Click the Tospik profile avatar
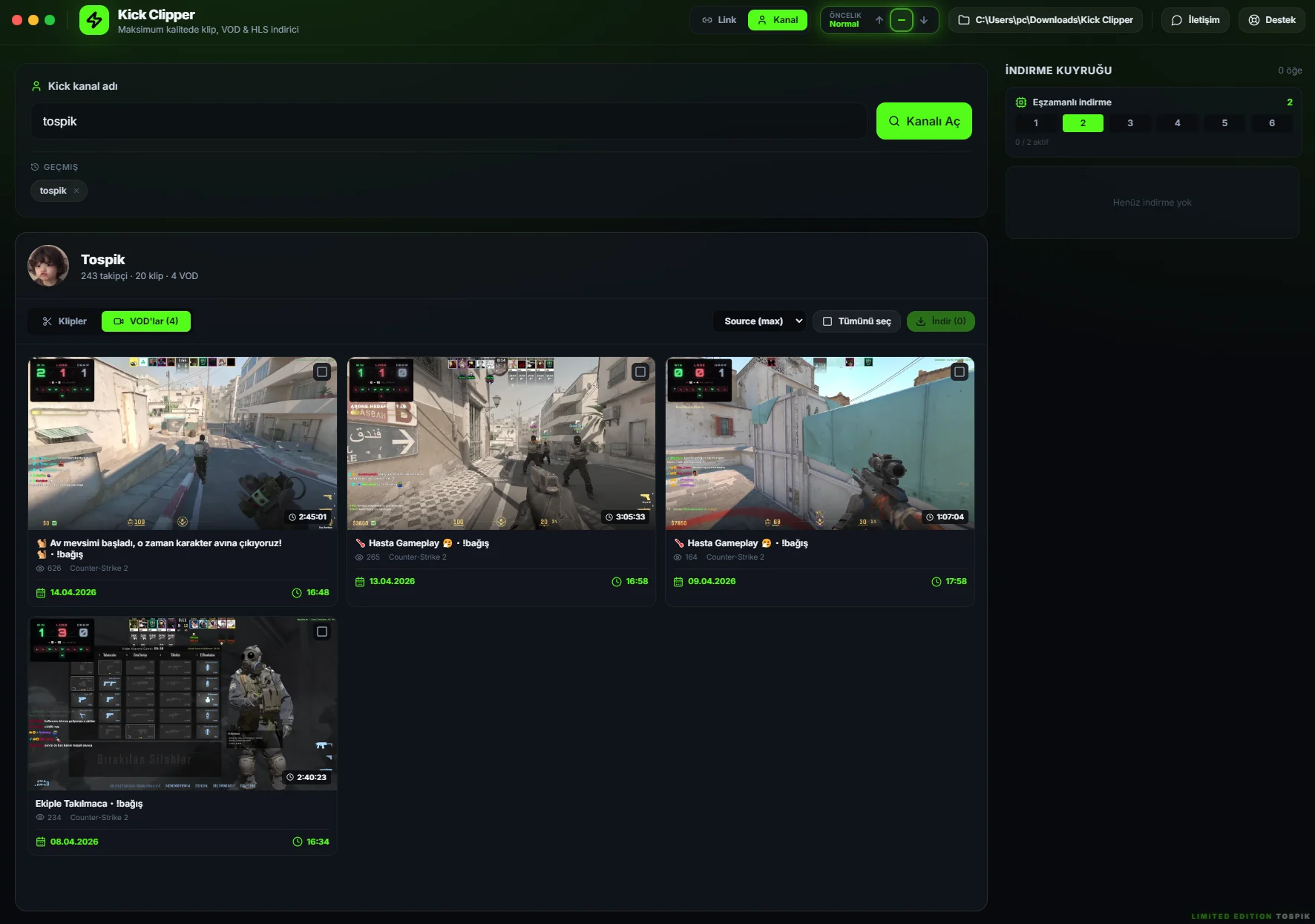This screenshot has width=1315, height=924. tap(48, 266)
